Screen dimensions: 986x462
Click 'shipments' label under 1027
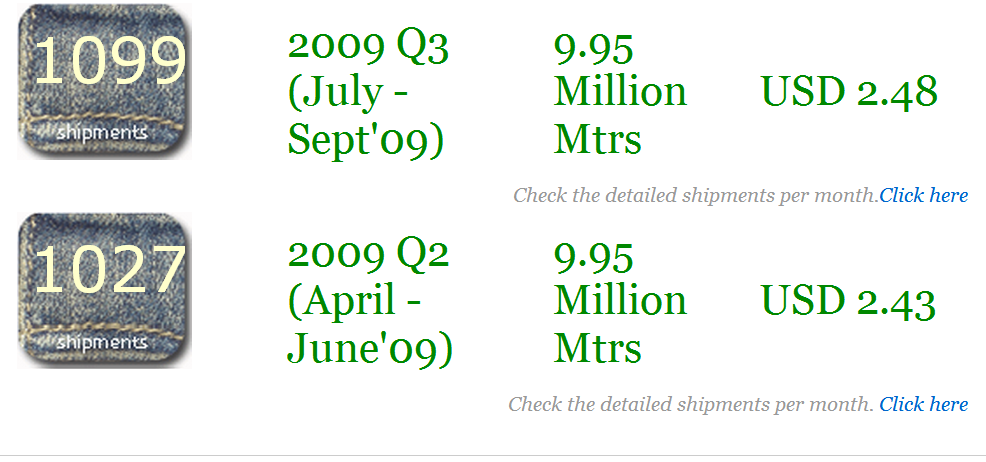click(x=102, y=342)
